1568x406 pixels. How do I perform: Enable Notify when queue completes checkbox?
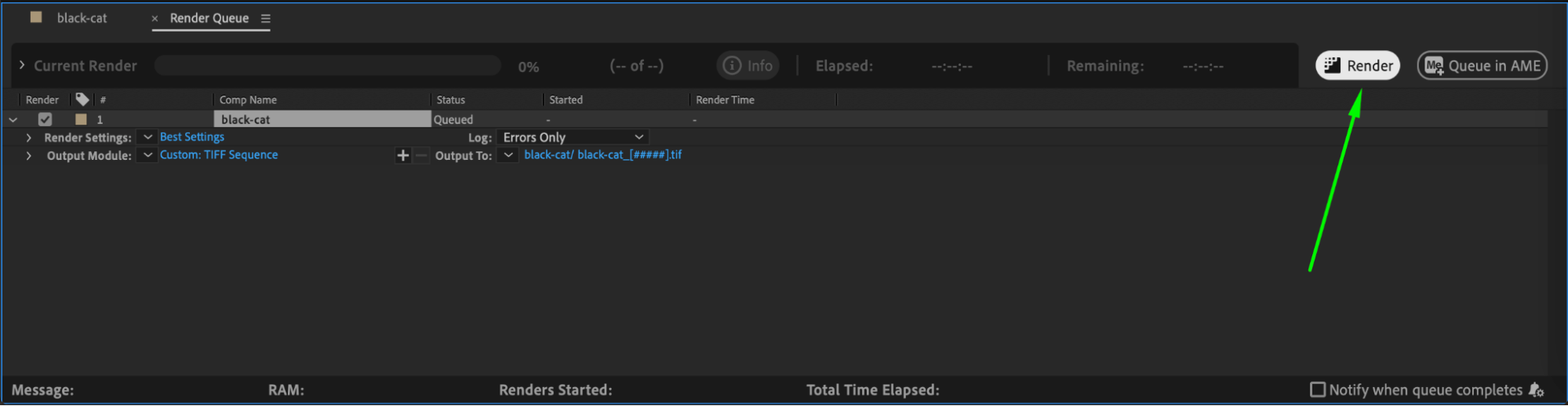tap(1318, 390)
